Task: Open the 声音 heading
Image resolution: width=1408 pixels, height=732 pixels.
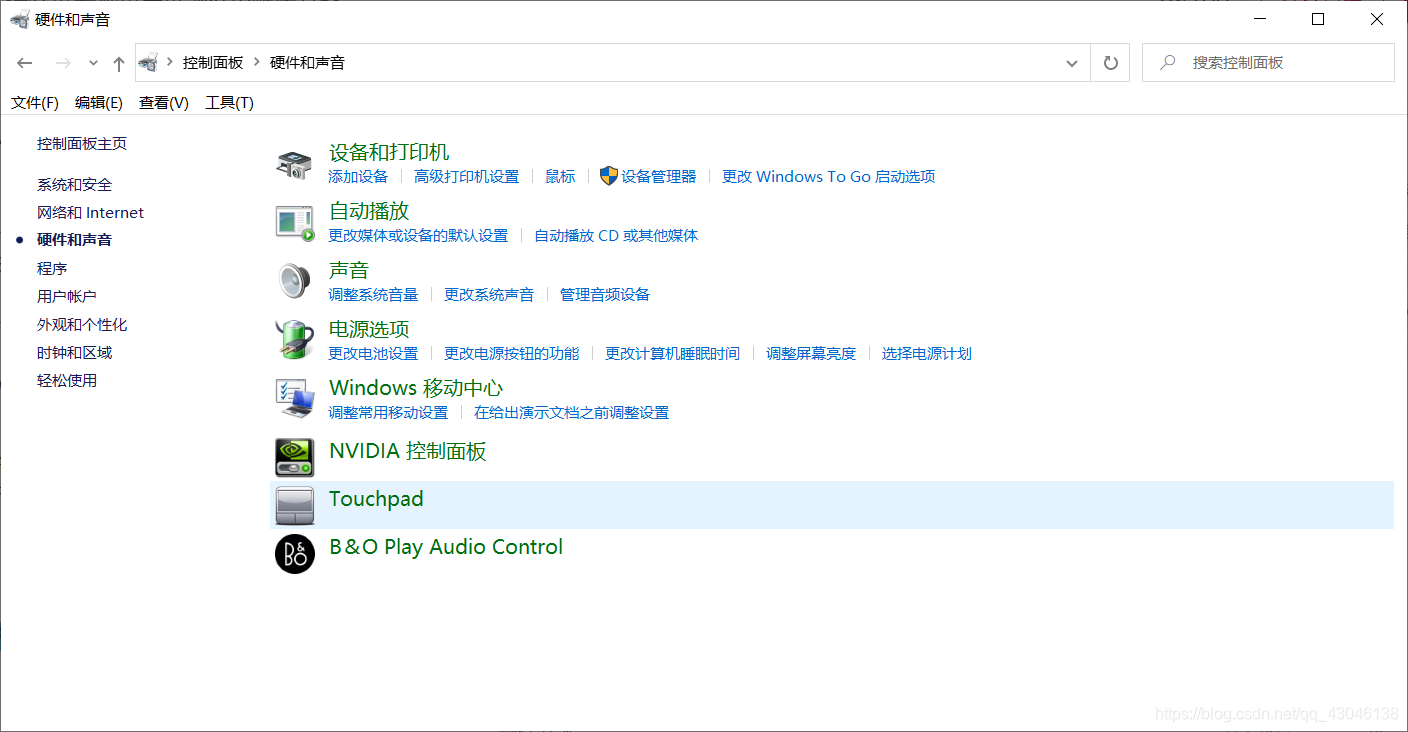Action: coord(349,270)
